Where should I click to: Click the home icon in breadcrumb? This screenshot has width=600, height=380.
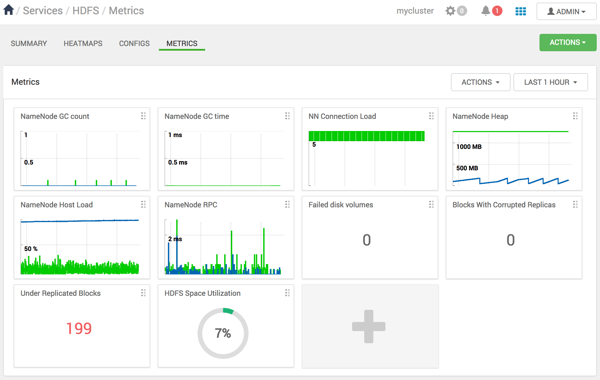[x=8, y=10]
